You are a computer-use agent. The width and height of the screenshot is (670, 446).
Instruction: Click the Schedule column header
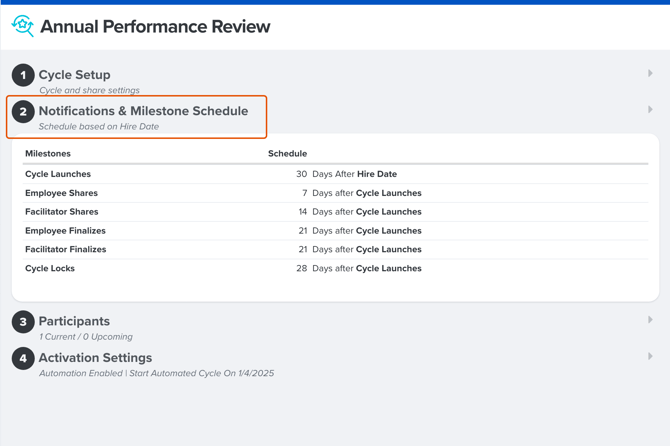pyautogui.click(x=287, y=154)
